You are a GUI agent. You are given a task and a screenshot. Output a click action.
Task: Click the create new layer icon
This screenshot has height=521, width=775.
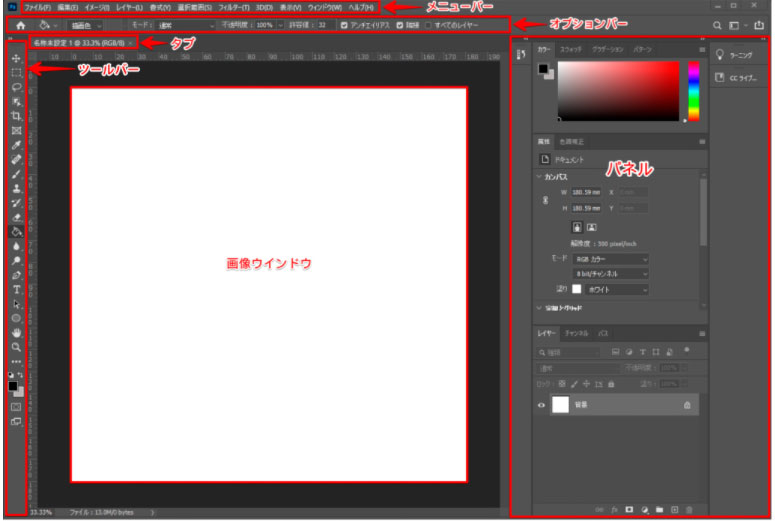point(675,510)
